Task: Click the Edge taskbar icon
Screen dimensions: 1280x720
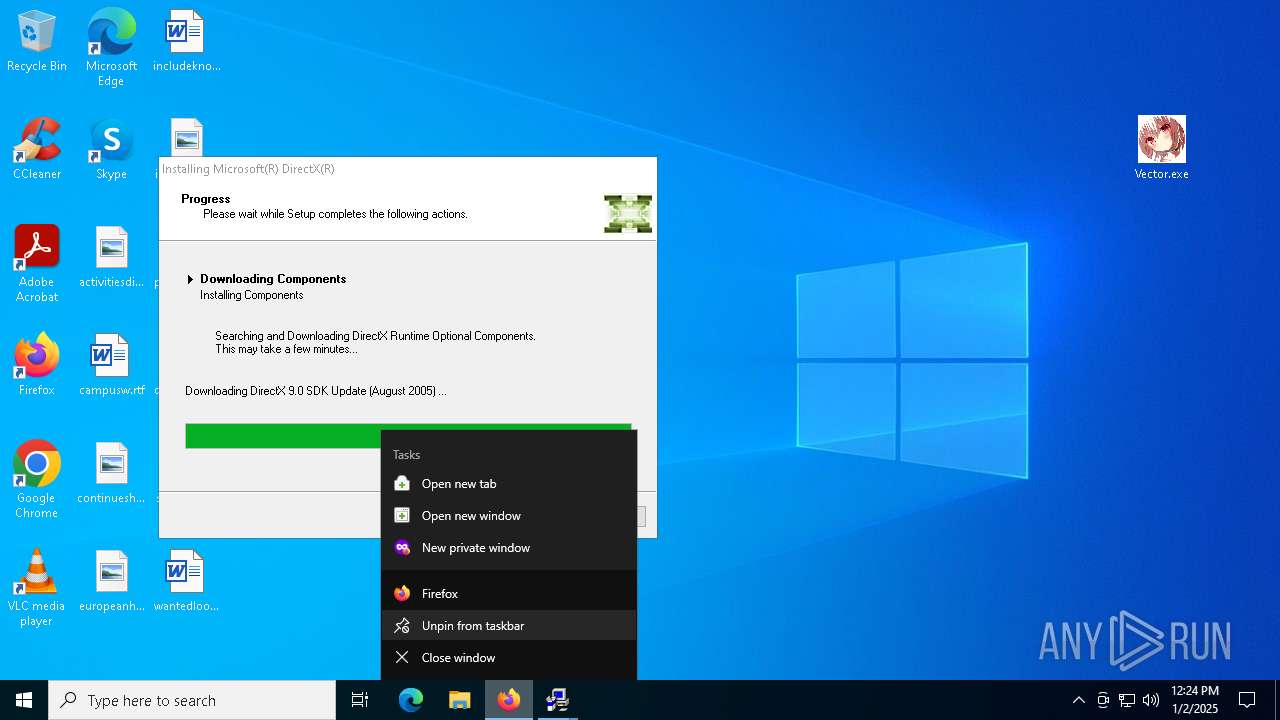Action: [411, 700]
